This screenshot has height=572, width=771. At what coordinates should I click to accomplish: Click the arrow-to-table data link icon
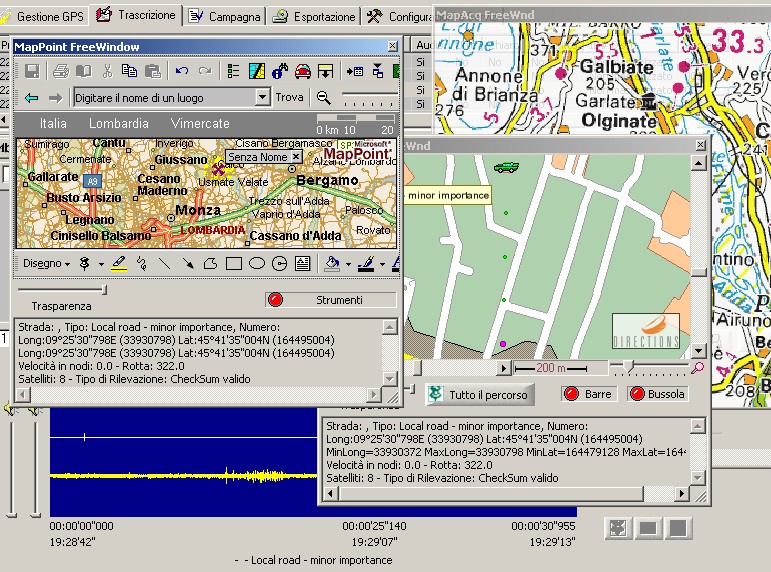(x=355, y=71)
